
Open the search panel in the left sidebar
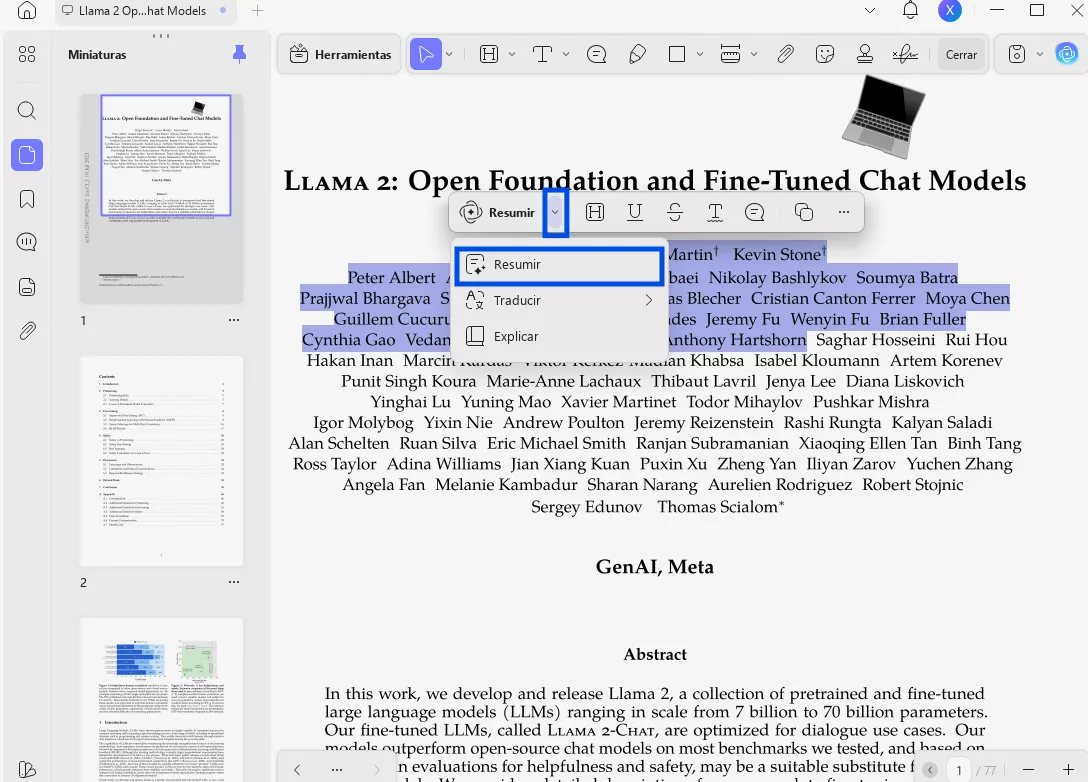pos(26,110)
